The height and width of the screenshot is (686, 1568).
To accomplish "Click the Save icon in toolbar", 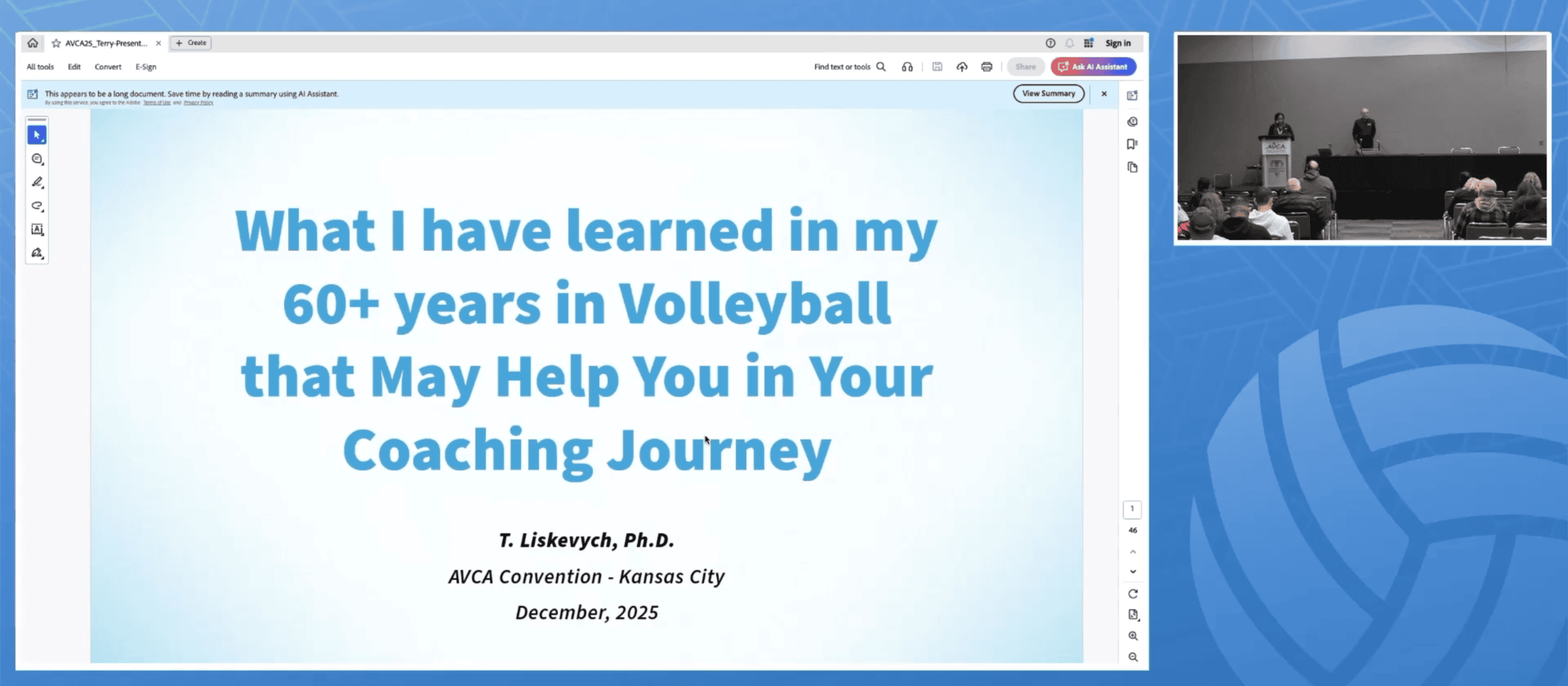I will [x=937, y=67].
